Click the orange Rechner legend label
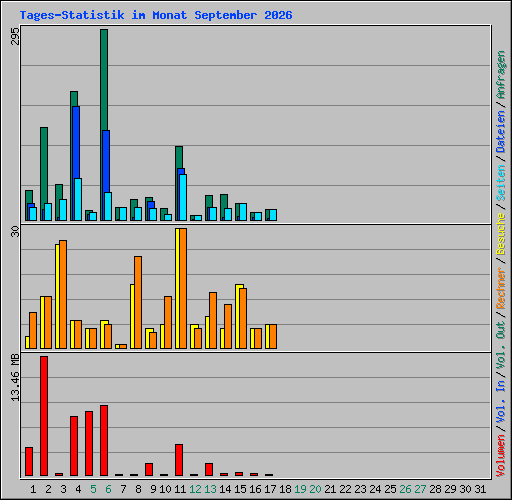Image resolution: width=512 pixels, height=500 pixels. pyautogui.click(x=501, y=288)
